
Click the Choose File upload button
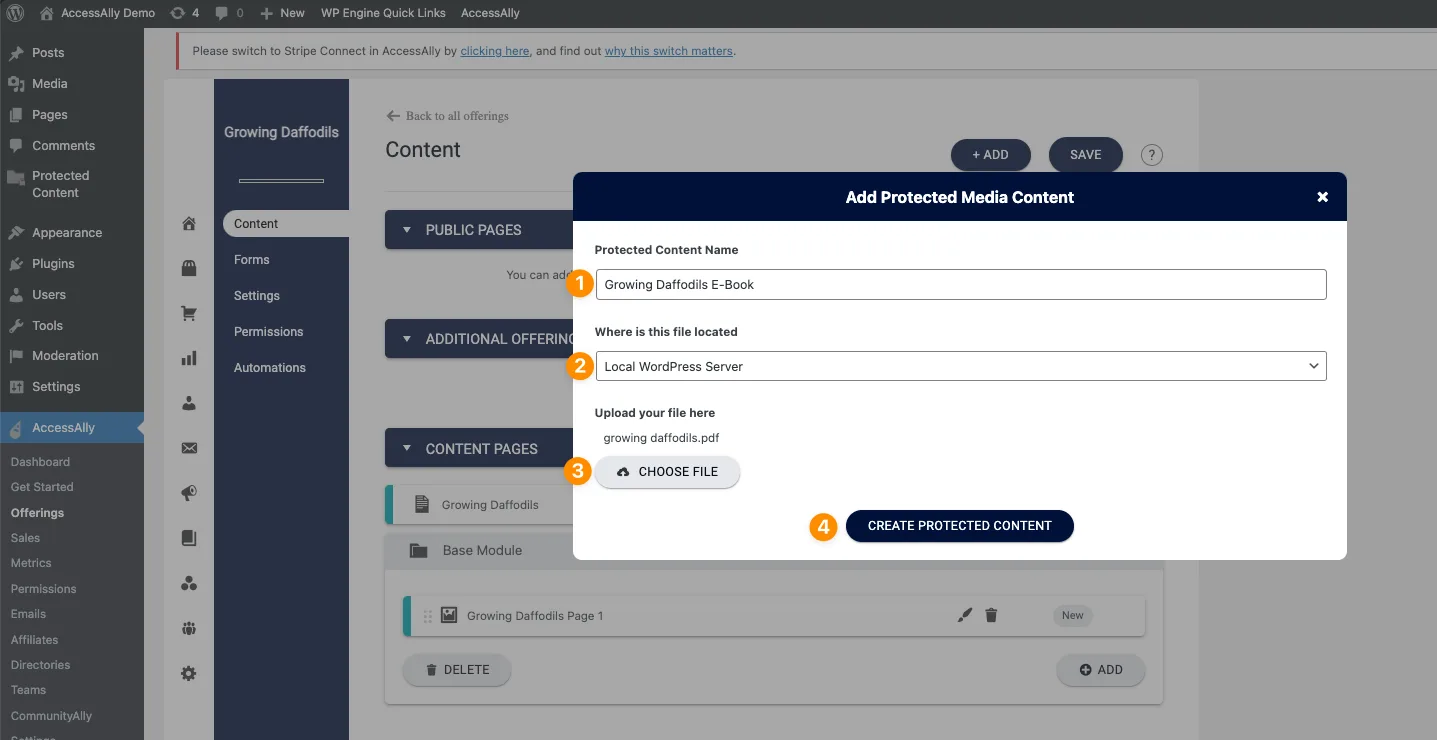pos(667,472)
